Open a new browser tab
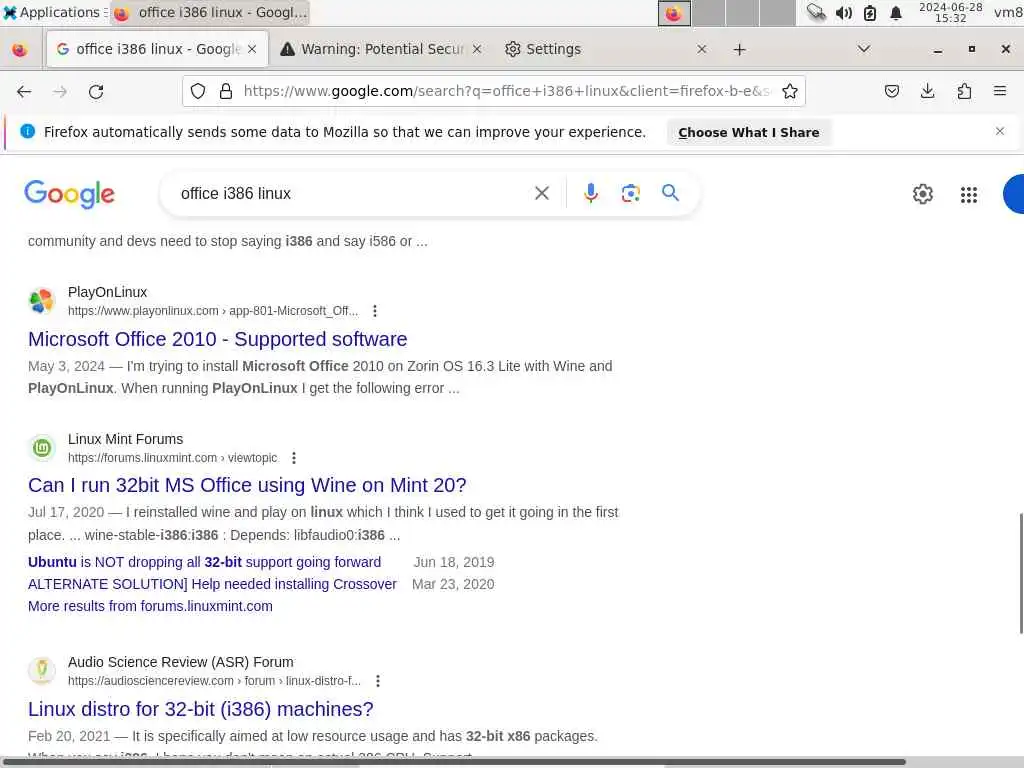Image resolution: width=1024 pixels, height=768 pixels. pyautogui.click(x=739, y=50)
